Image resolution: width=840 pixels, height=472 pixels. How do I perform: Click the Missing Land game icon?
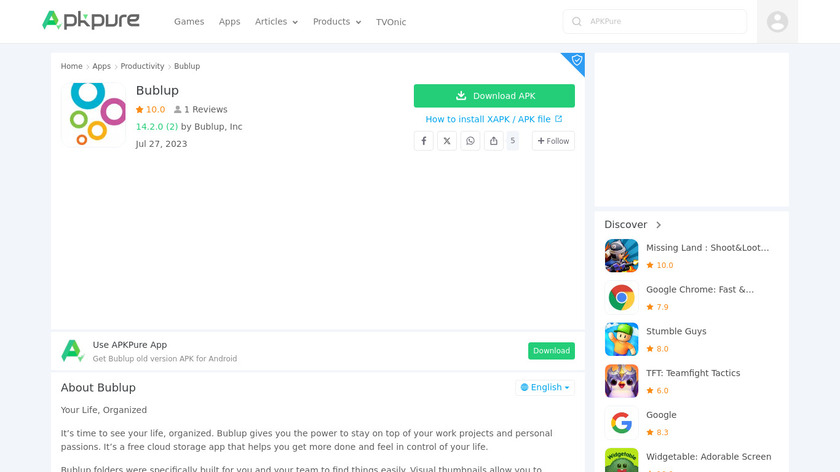coord(621,256)
